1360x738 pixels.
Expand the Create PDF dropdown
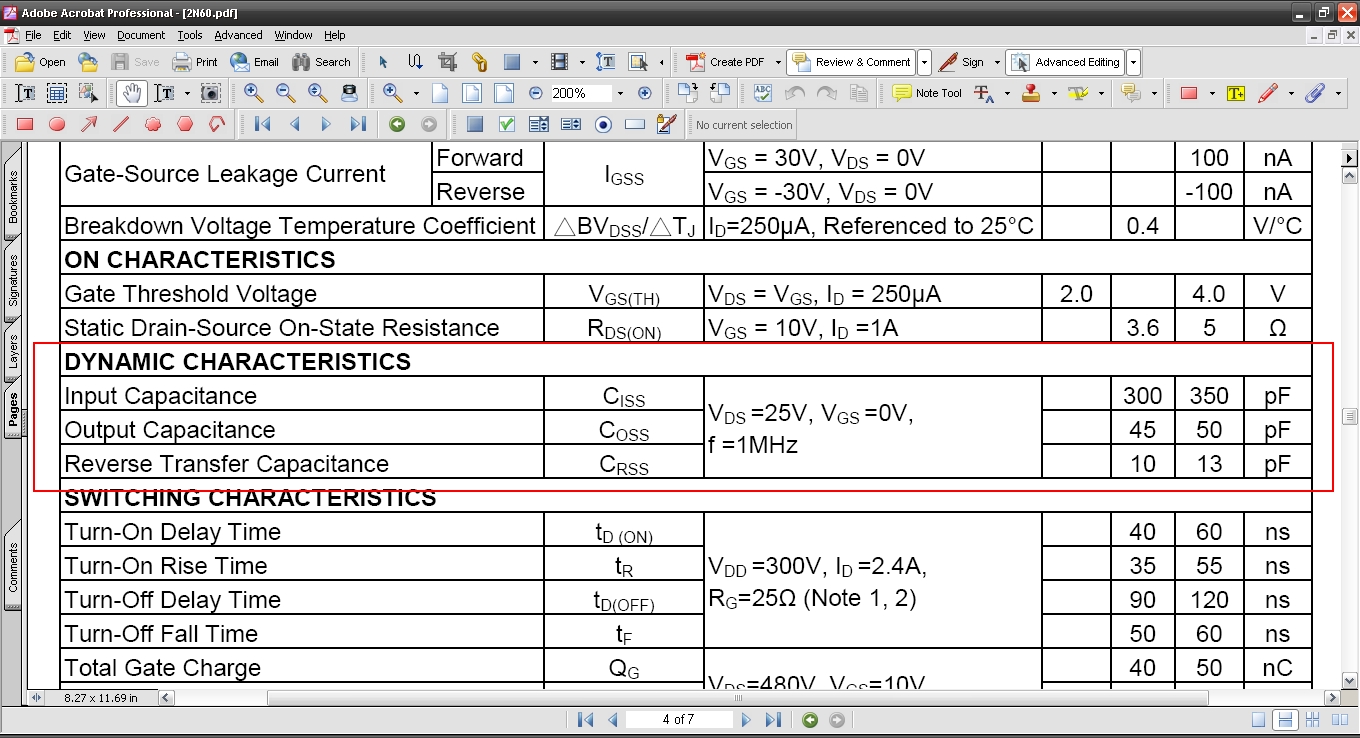pos(778,62)
